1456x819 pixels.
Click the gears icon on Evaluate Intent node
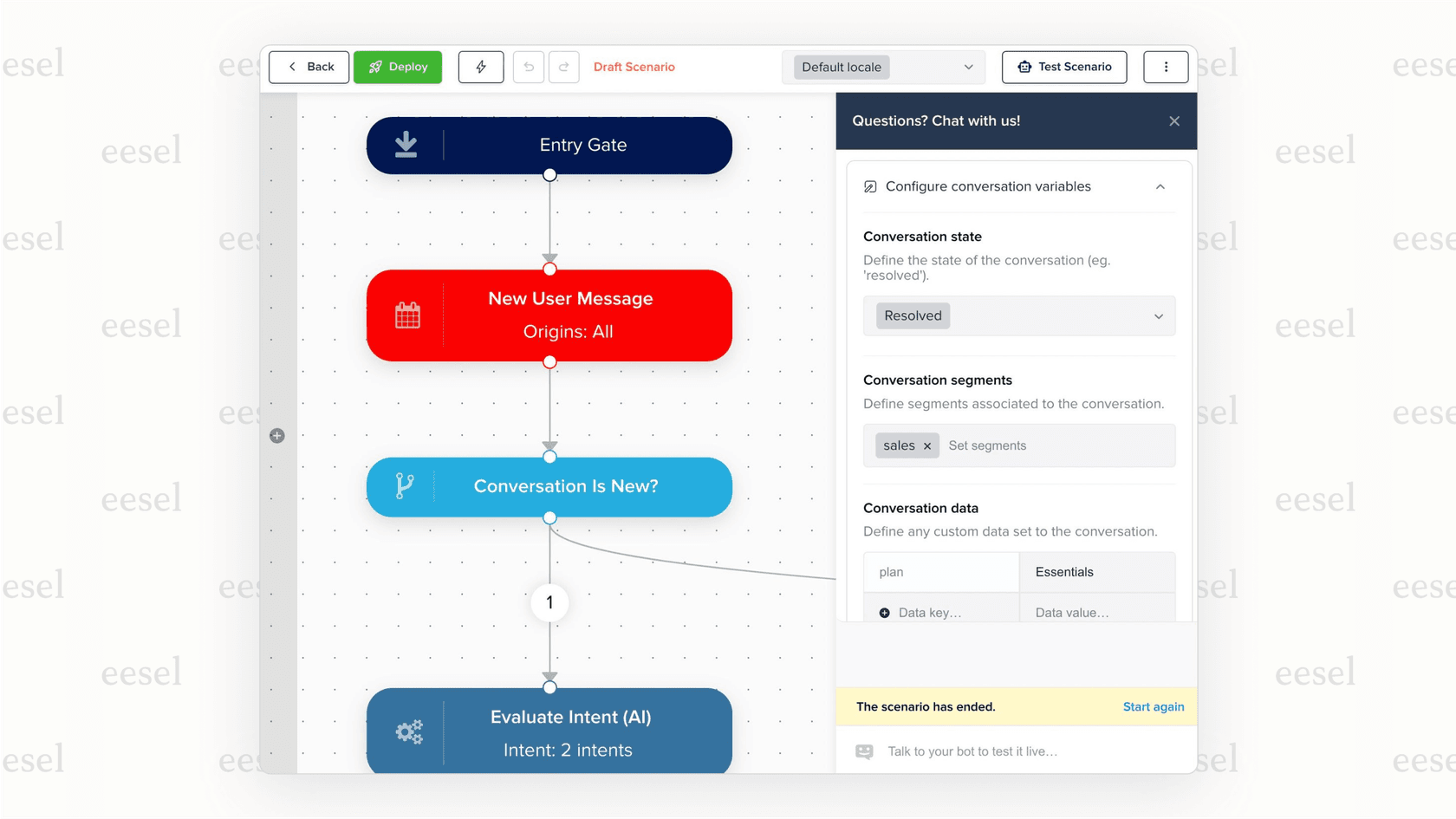[407, 731]
